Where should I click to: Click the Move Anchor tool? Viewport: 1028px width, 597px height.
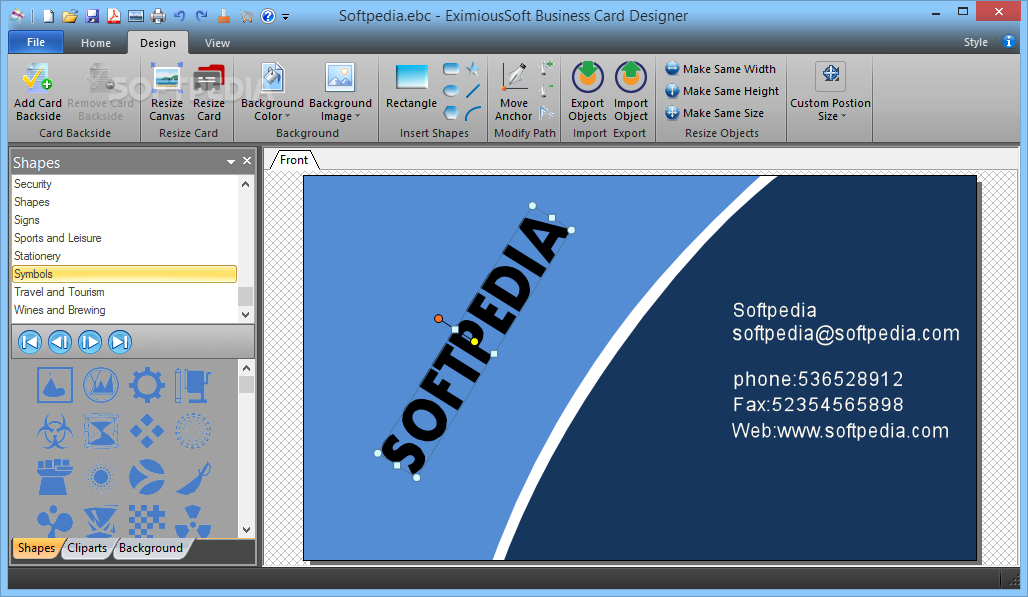(514, 92)
